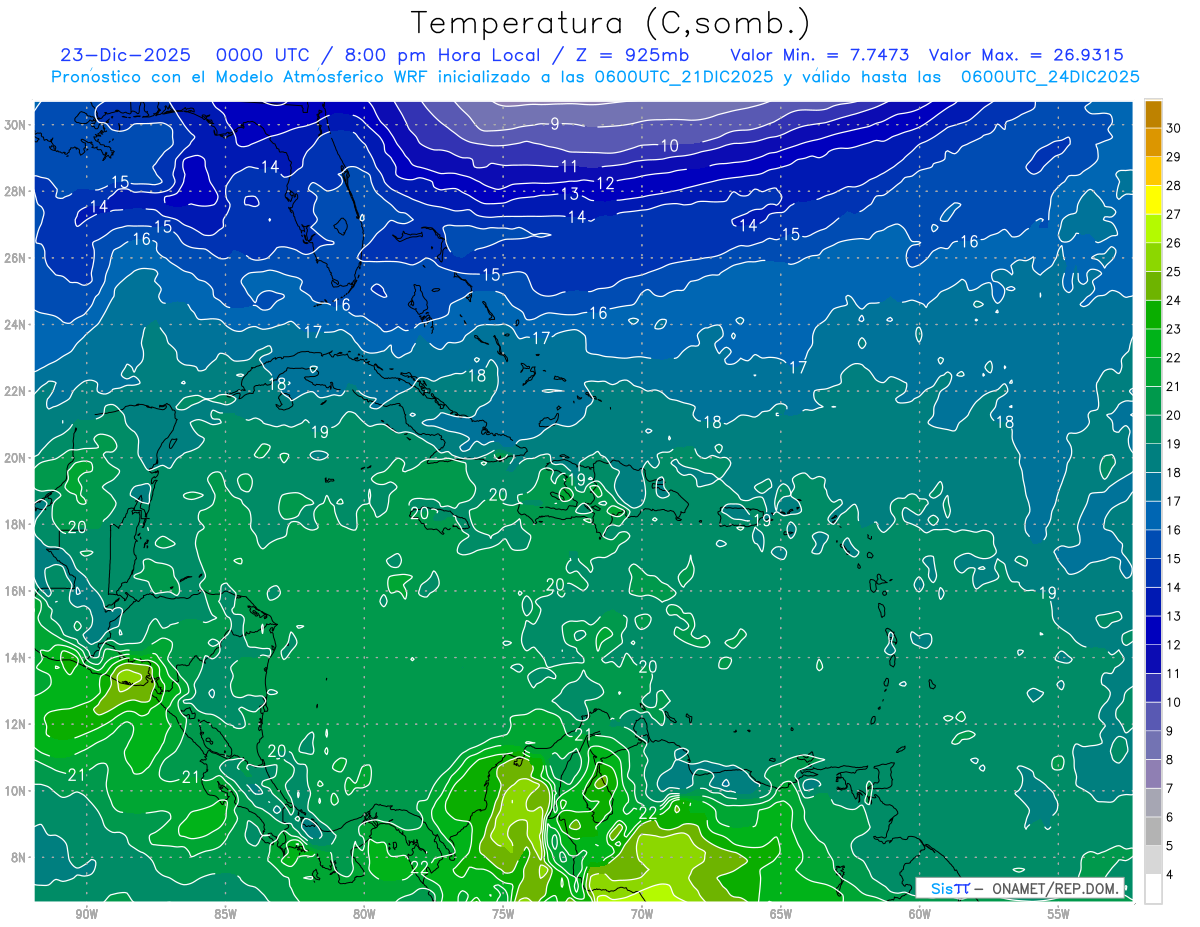Image resolution: width=1200 pixels, height=927 pixels.
Task: Click the '8N' latitude axis label
Action: point(19,857)
